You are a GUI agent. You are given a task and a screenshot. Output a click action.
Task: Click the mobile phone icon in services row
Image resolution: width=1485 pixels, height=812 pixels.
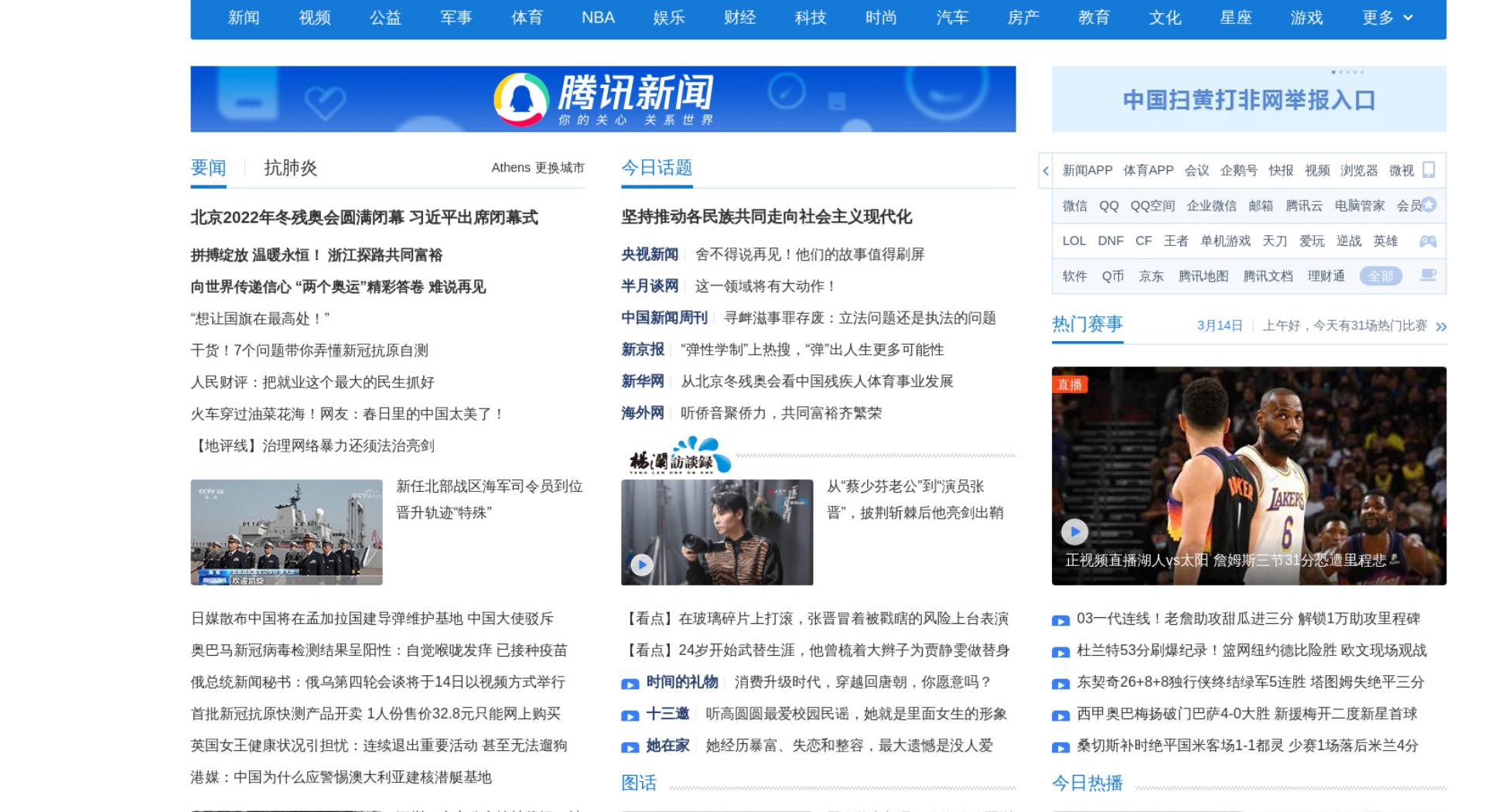(1429, 170)
